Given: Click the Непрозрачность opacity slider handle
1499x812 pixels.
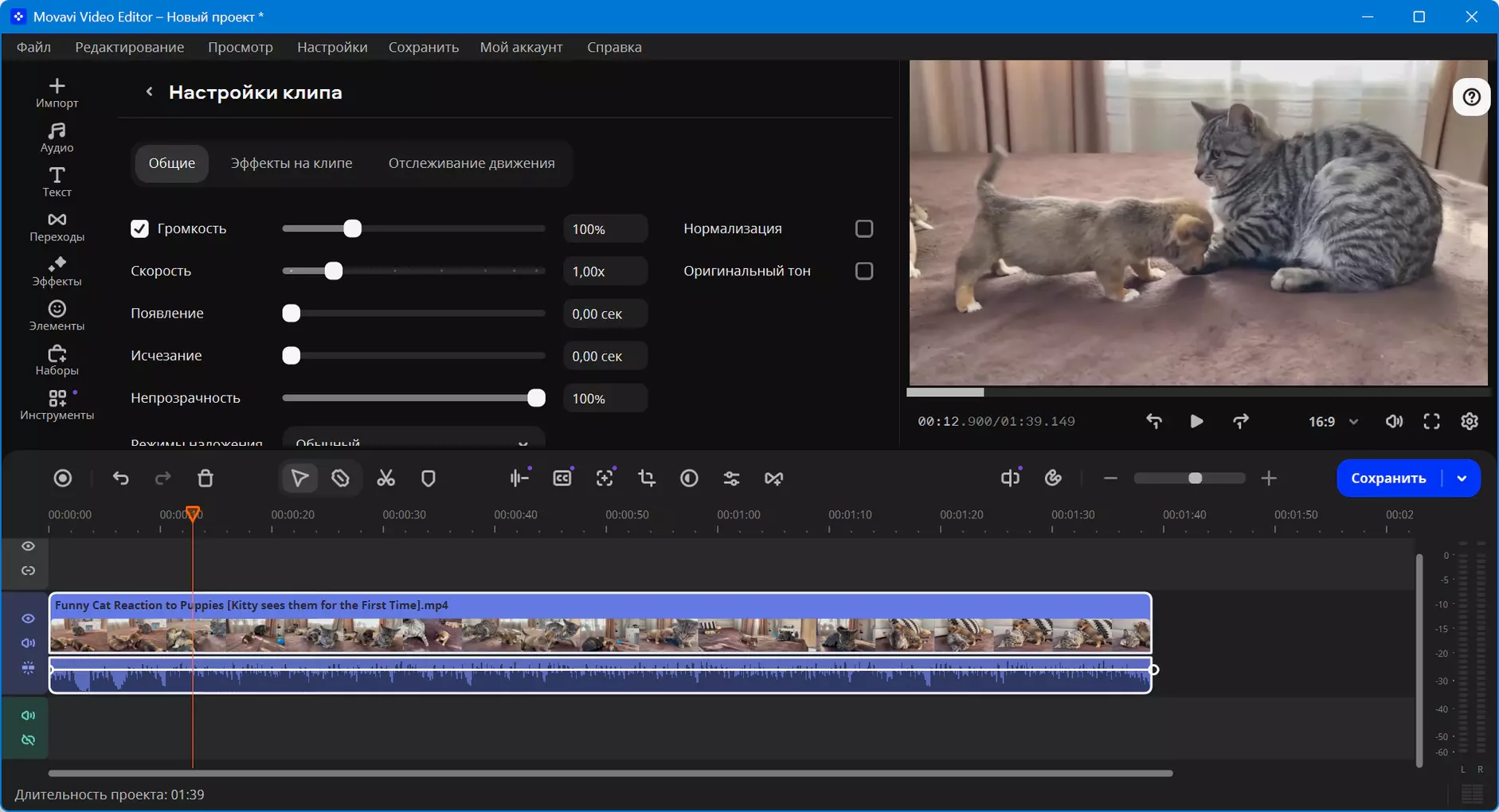Looking at the screenshot, I should [x=536, y=398].
